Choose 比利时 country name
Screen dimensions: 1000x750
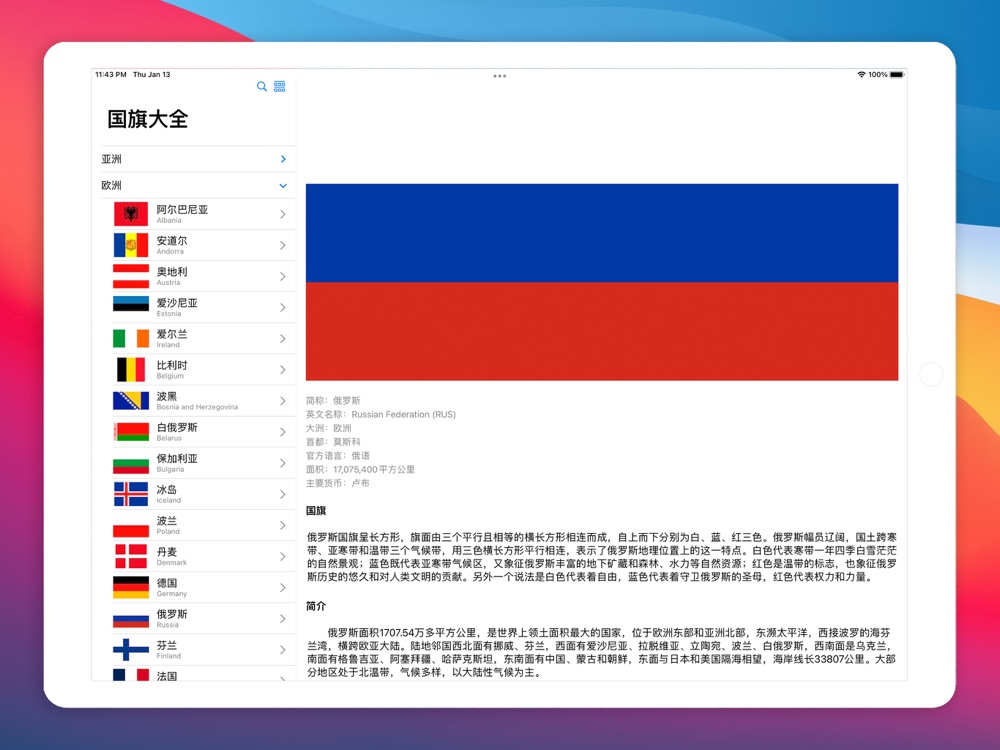coord(172,365)
